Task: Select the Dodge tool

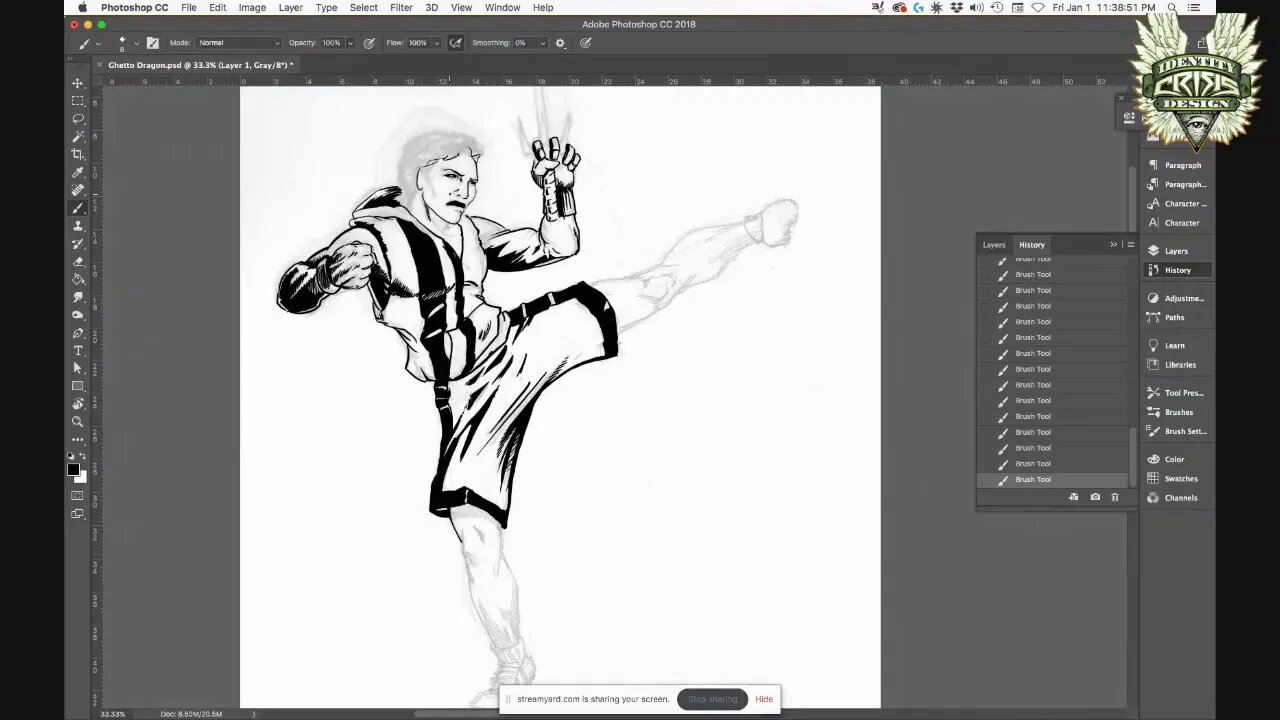Action: 78,315
